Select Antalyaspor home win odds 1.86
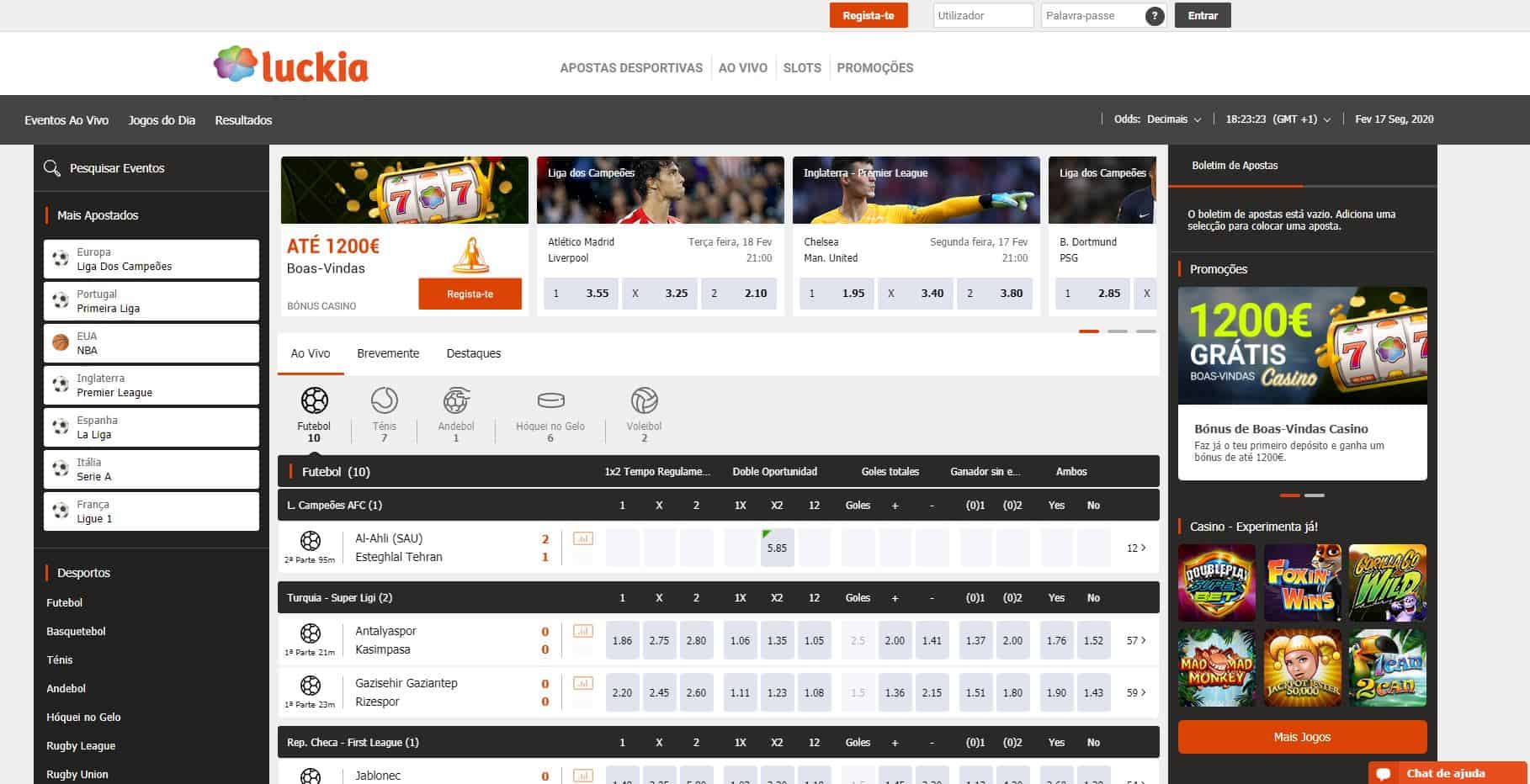The height and width of the screenshot is (784, 1530). (x=622, y=640)
